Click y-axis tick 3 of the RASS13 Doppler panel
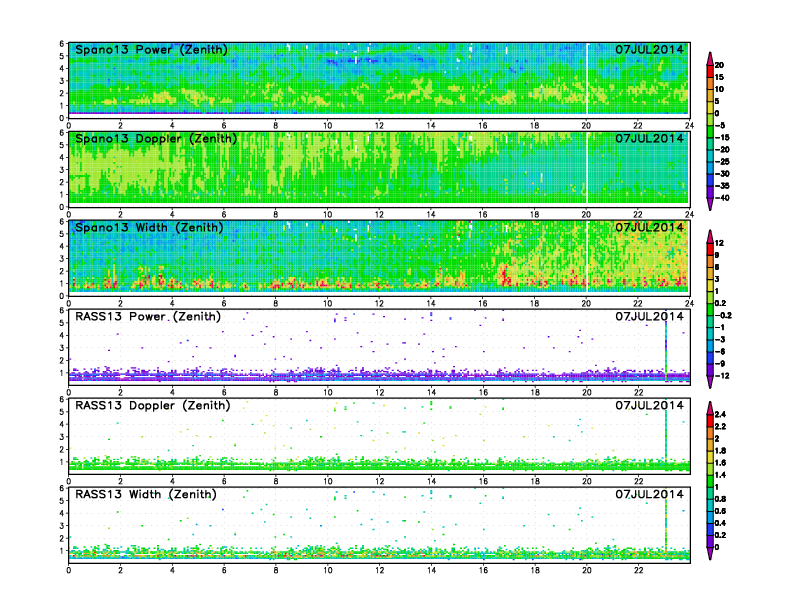 [x=62, y=437]
